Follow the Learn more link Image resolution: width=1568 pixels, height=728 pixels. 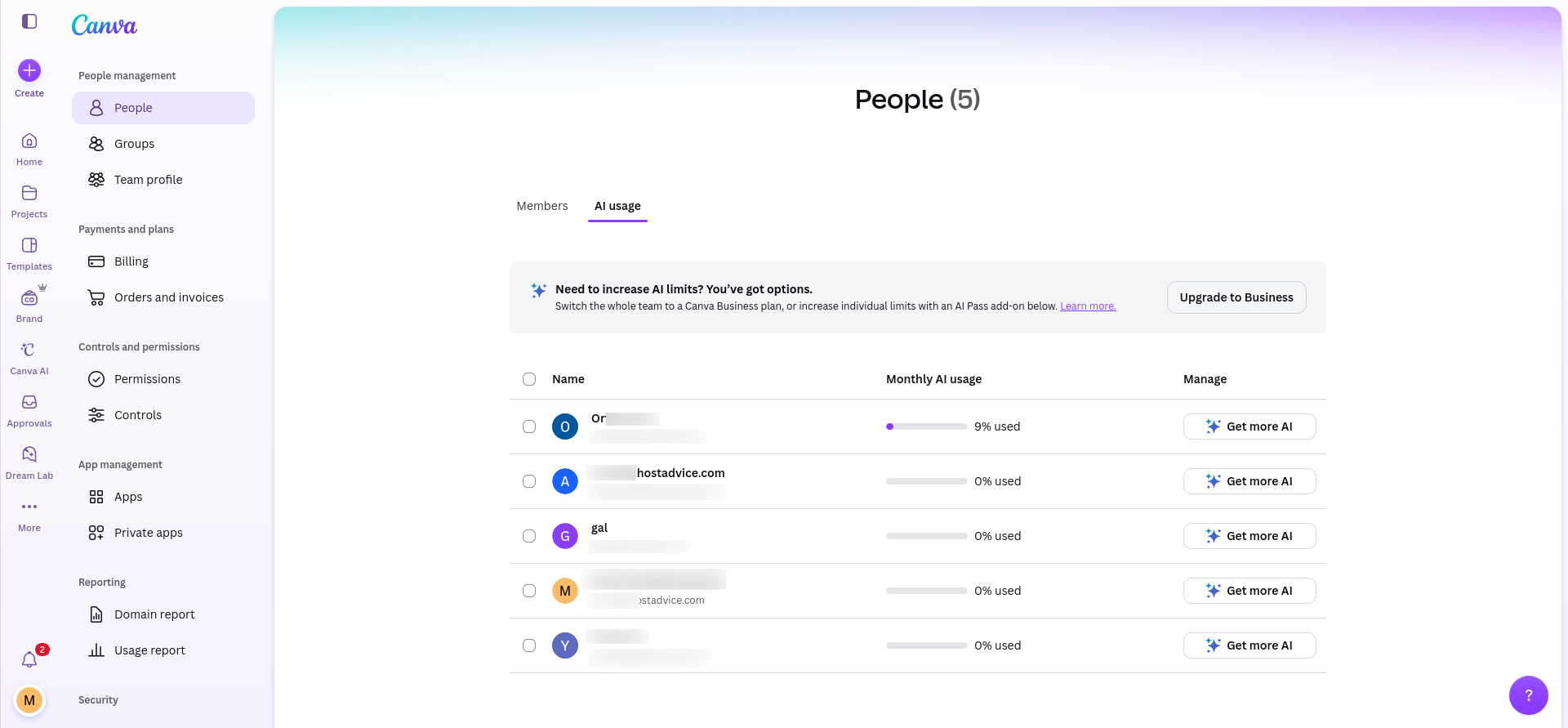coord(1088,306)
